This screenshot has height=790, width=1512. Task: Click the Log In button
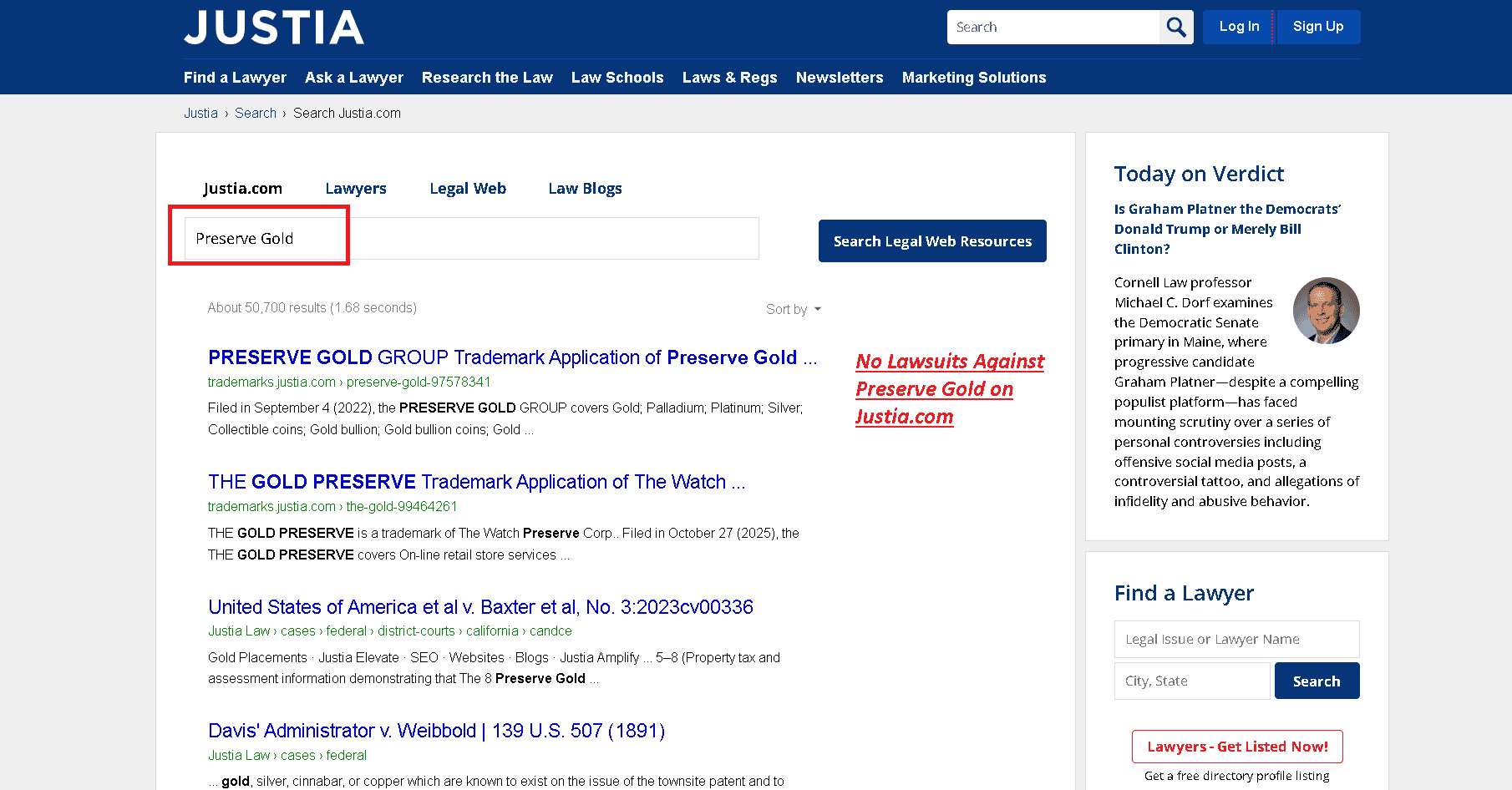(x=1238, y=27)
